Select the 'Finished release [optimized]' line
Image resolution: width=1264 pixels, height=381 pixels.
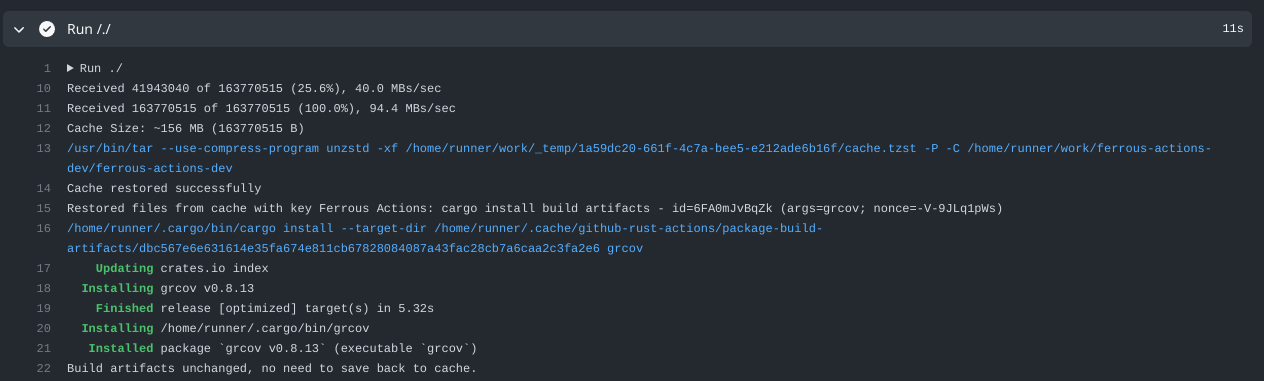[x=265, y=308]
